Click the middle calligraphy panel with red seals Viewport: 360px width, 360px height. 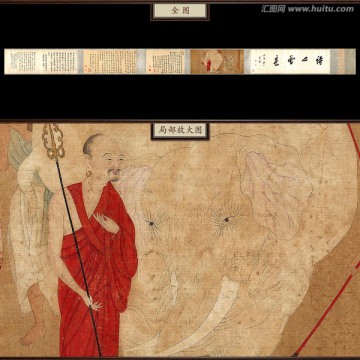[110, 62]
